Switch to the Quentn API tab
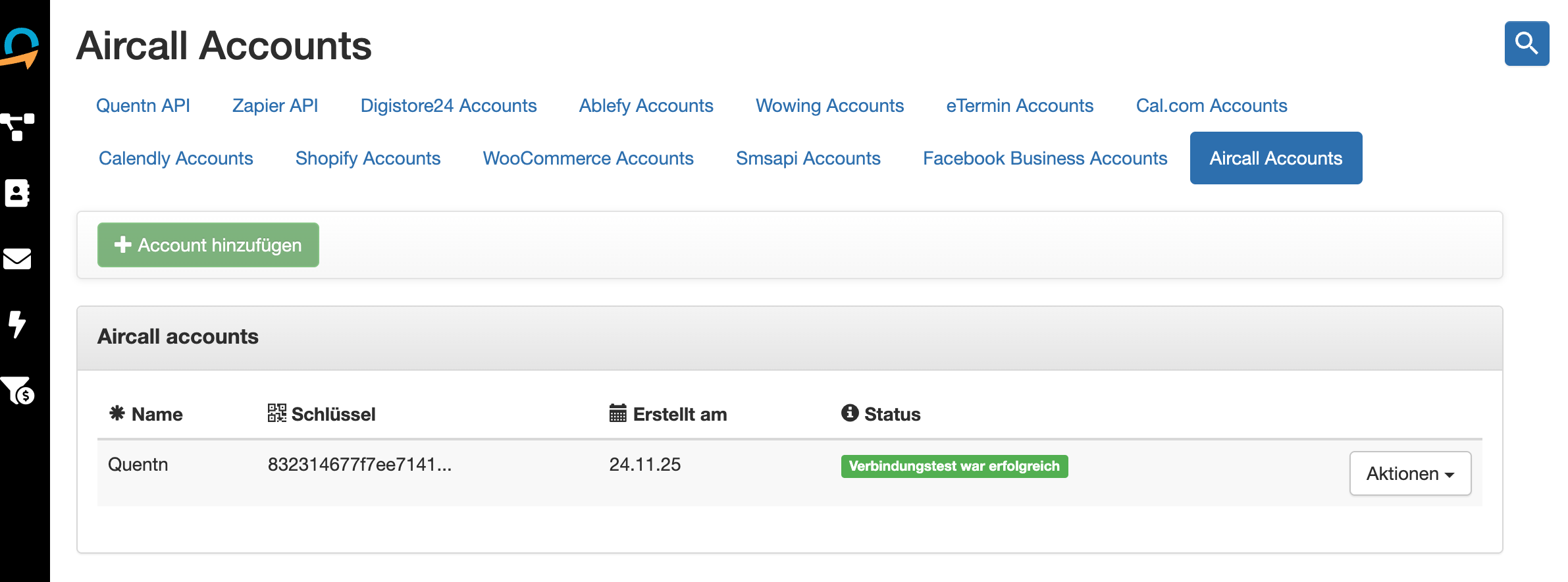This screenshot has width=1568, height=582. click(x=143, y=105)
